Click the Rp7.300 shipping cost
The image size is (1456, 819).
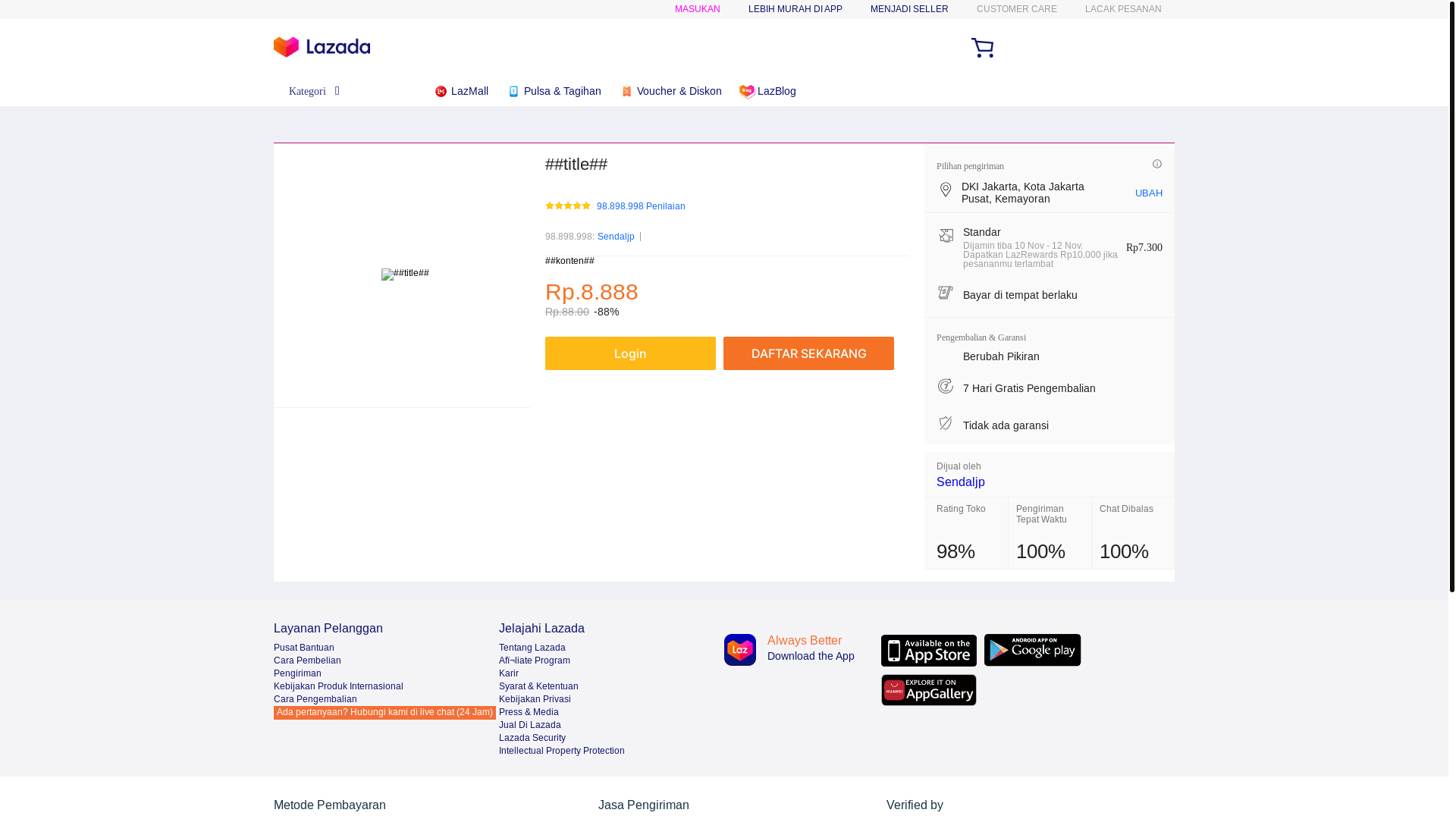click(1144, 248)
